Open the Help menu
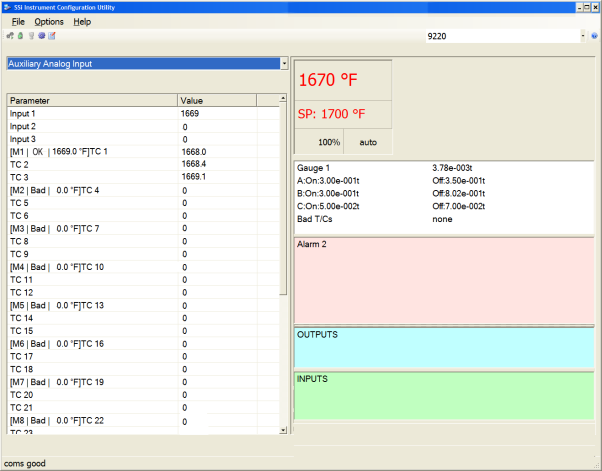Screen dimensions: 602x471 coord(82,21)
